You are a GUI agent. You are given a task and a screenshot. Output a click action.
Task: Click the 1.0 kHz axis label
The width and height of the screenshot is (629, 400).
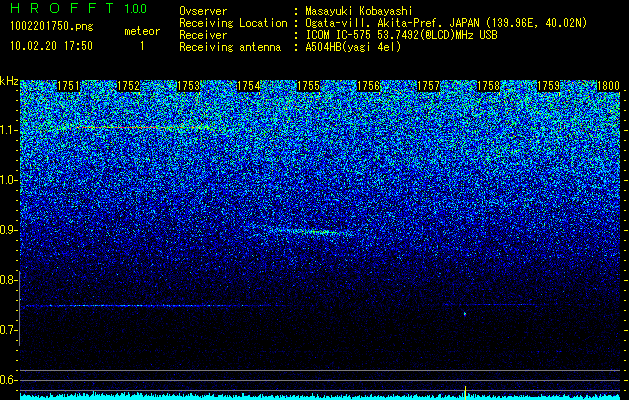pyautogui.click(x=7, y=181)
